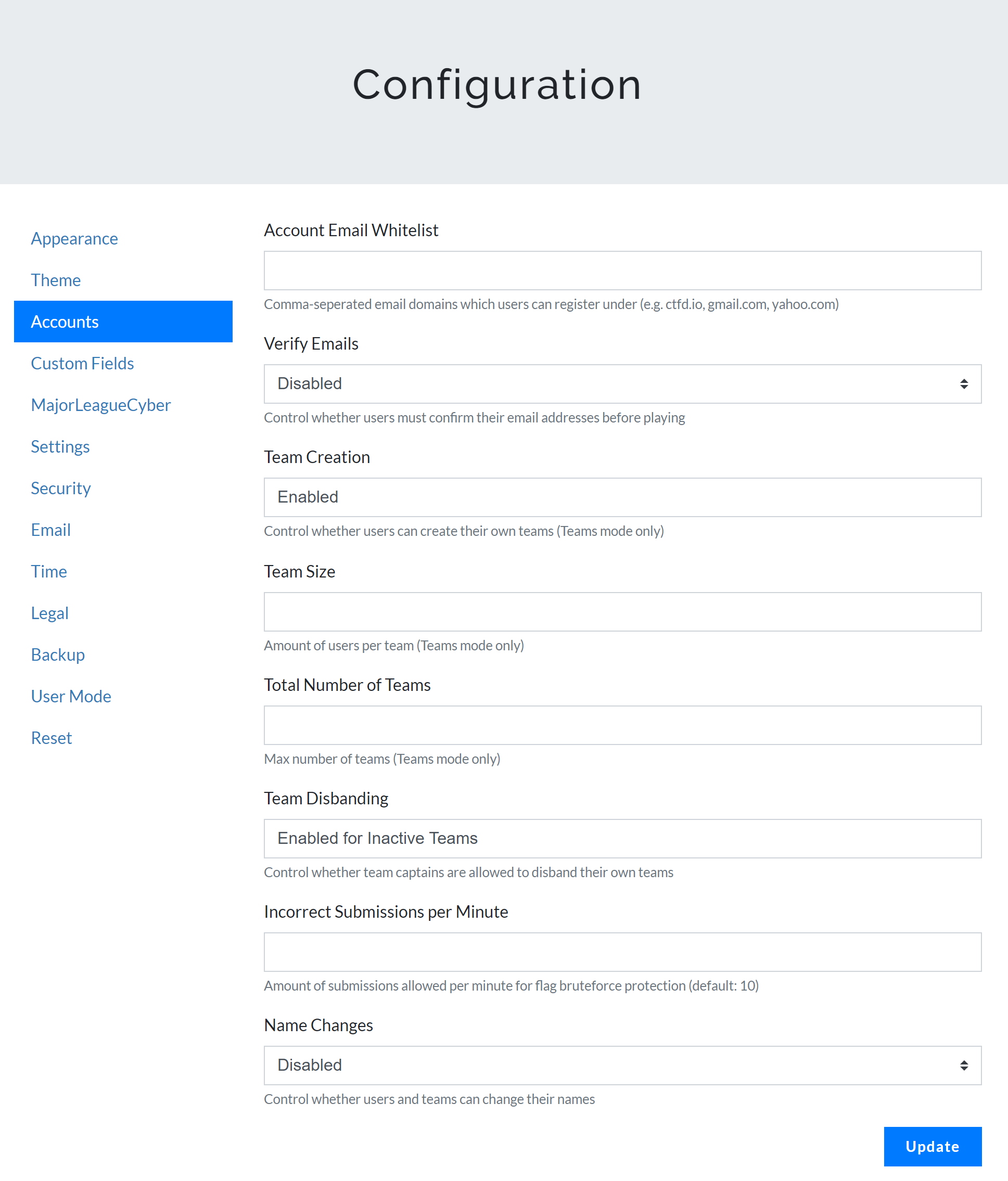Click into the Account Email Whitelist field
This screenshot has width=1008, height=1181.
click(622, 270)
